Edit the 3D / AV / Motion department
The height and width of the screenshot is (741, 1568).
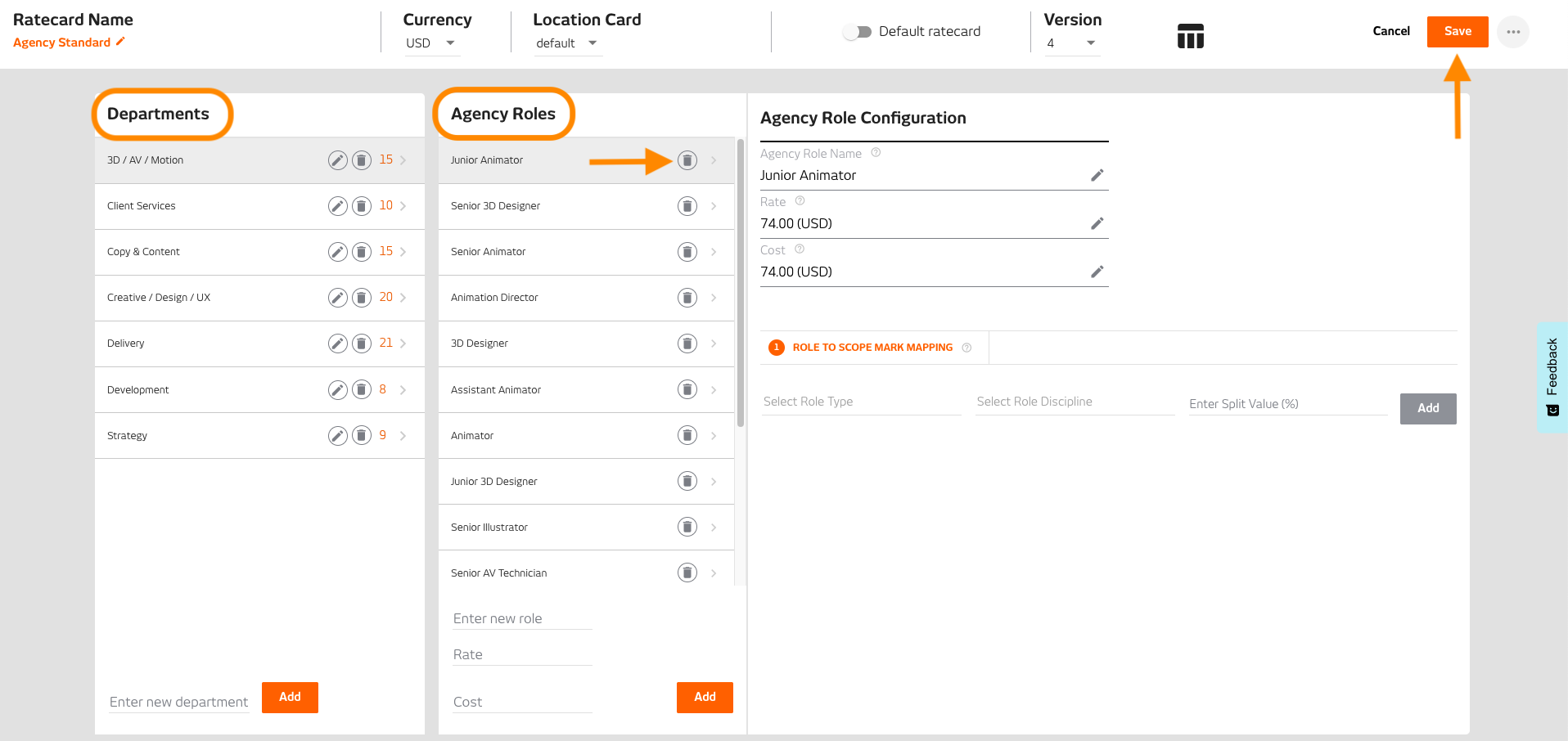[x=337, y=160]
